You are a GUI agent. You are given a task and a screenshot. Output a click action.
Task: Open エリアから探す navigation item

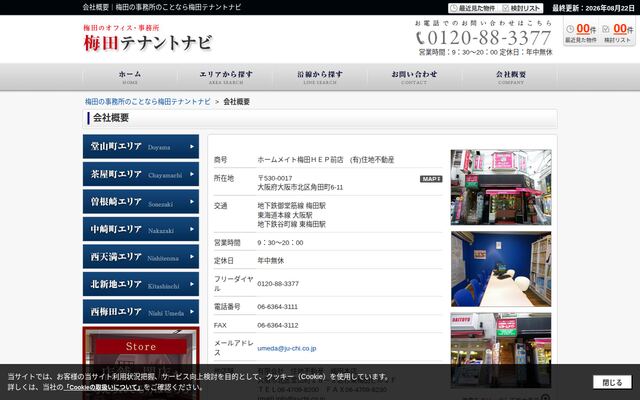tap(225, 77)
